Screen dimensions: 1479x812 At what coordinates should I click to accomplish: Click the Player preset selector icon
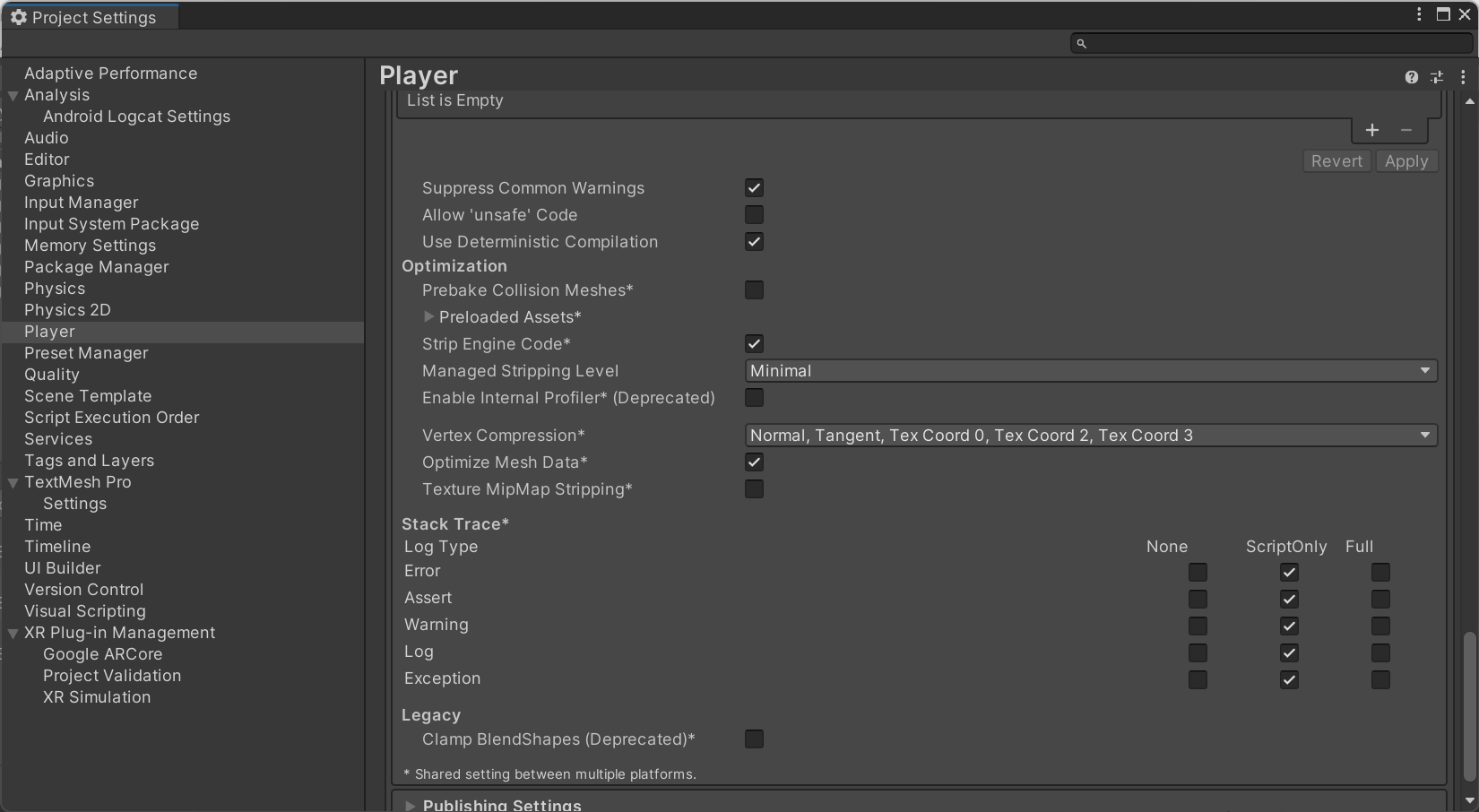1437,77
